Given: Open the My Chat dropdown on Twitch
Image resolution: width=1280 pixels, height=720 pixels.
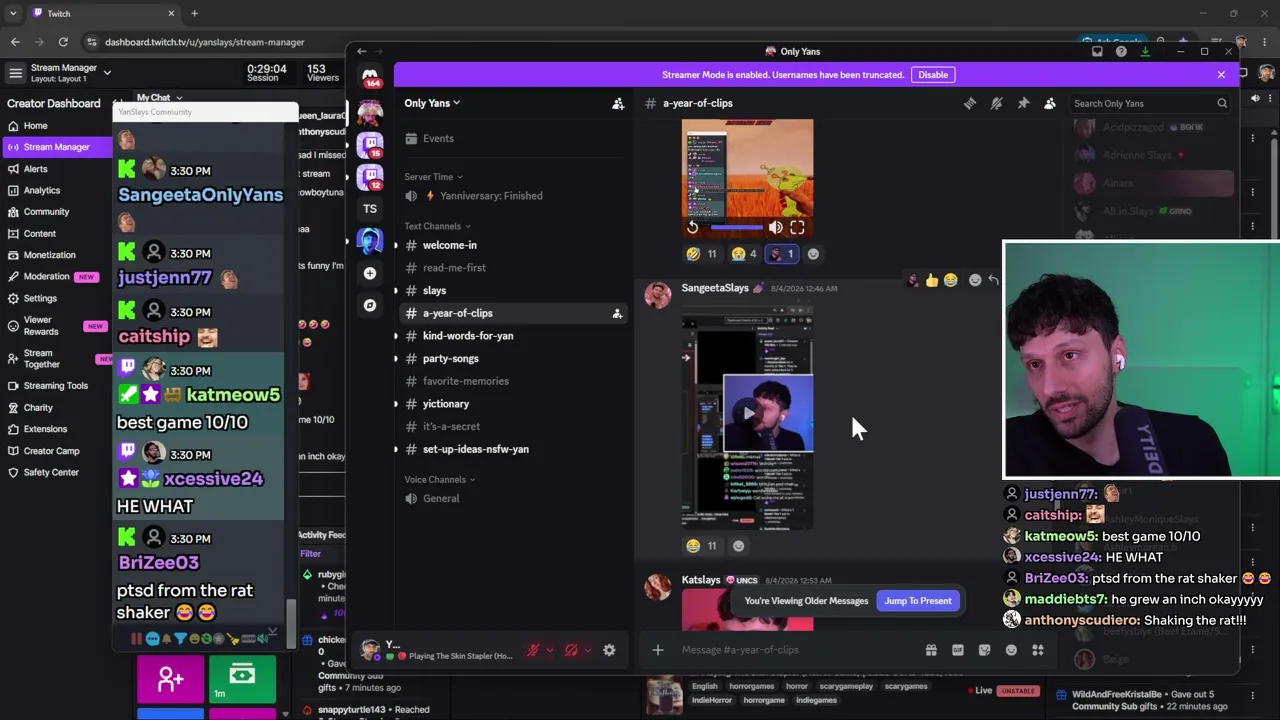Looking at the screenshot, I should point(160,98).
